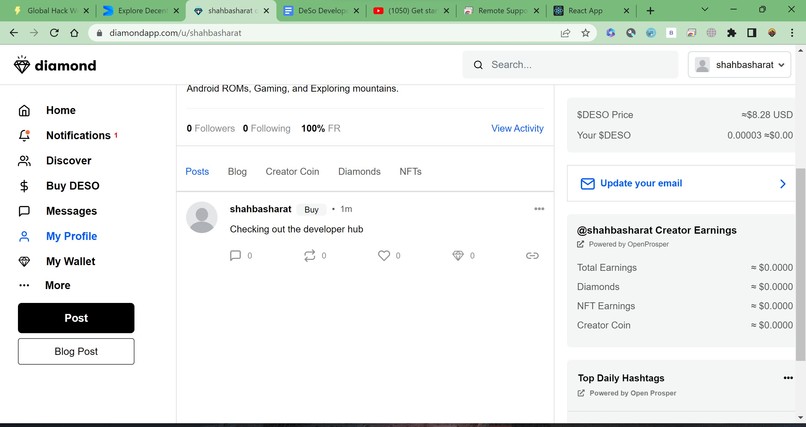806x427 pixels.
Task: Click the repost icon on the post
Action: tap(309, 255)
